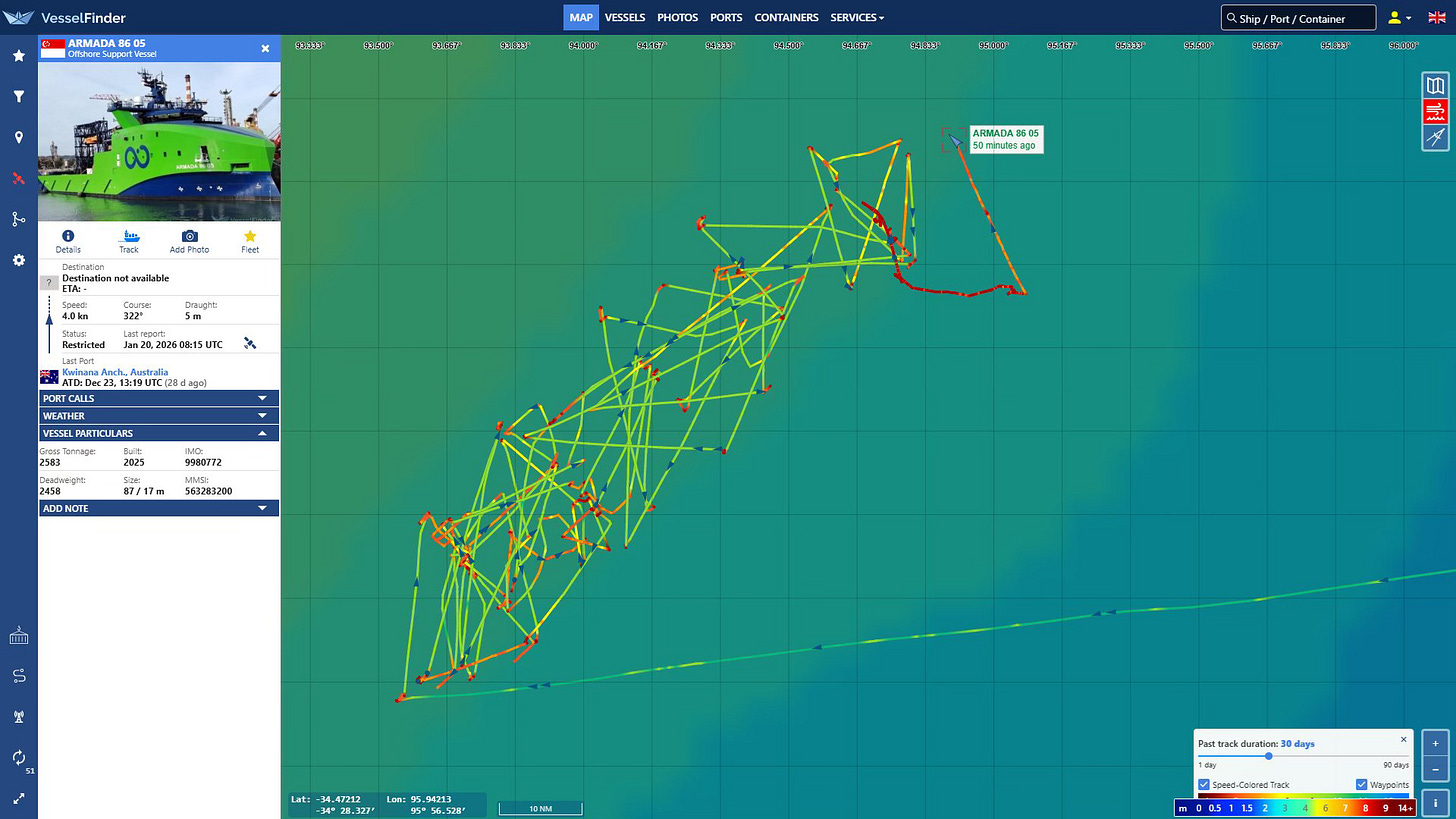The width and height of the screenshot is (1456, 819).
Task: Toggle the Waypoints checkbox
Action: coord(1362,784)
